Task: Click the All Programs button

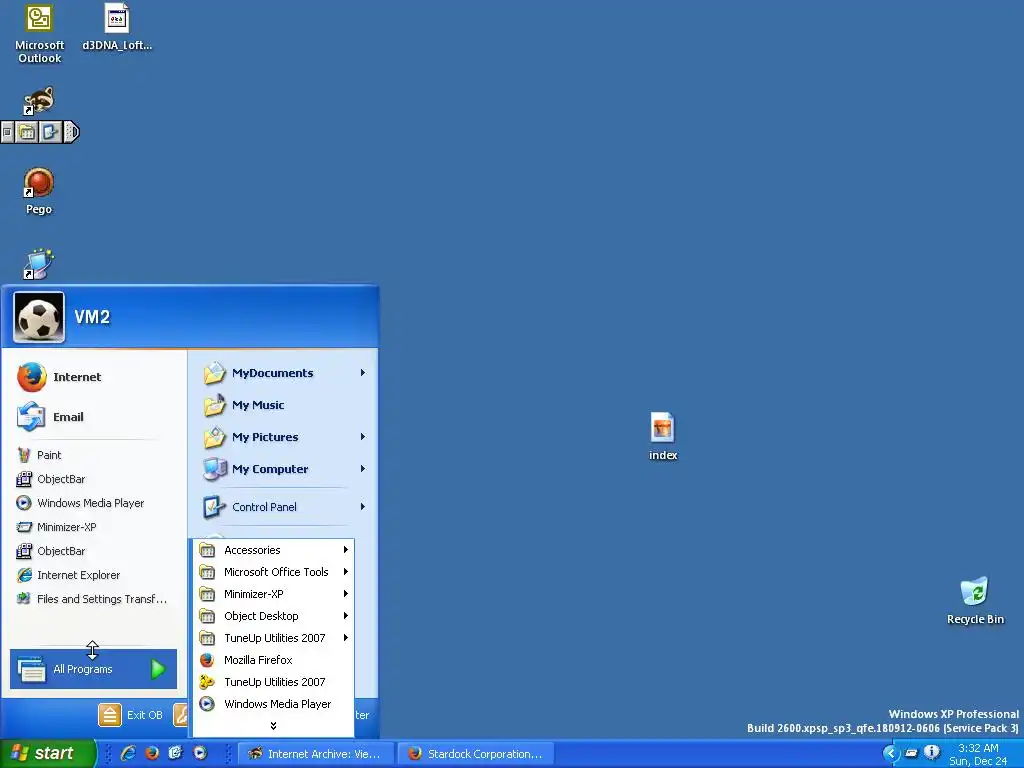Action: pyautogui.click(x=93, y=669)
